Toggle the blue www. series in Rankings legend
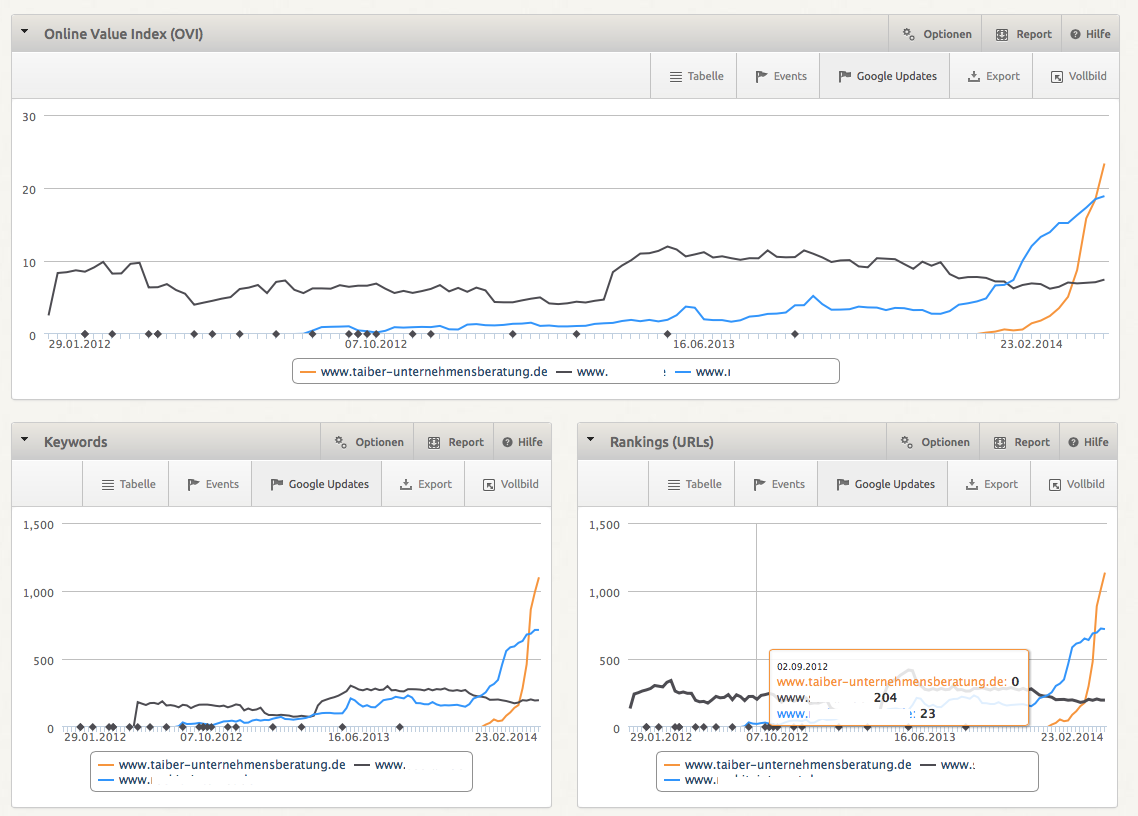Image resolution: width=1138 pixels, height=816 pixels. pos(691,780)
